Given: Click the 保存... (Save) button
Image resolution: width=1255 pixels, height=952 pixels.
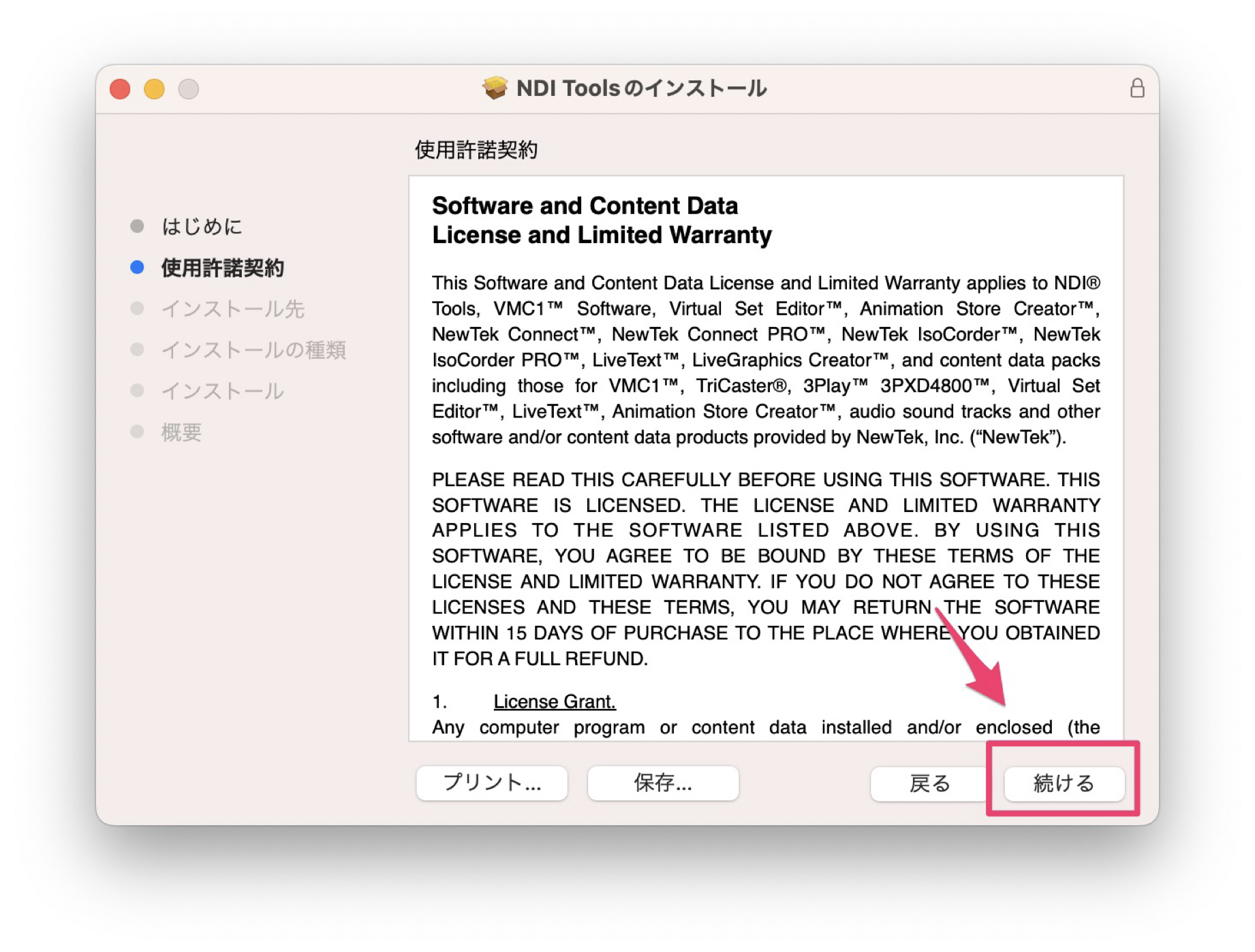Looking at the screenshot, I should (x=662, y=782).
